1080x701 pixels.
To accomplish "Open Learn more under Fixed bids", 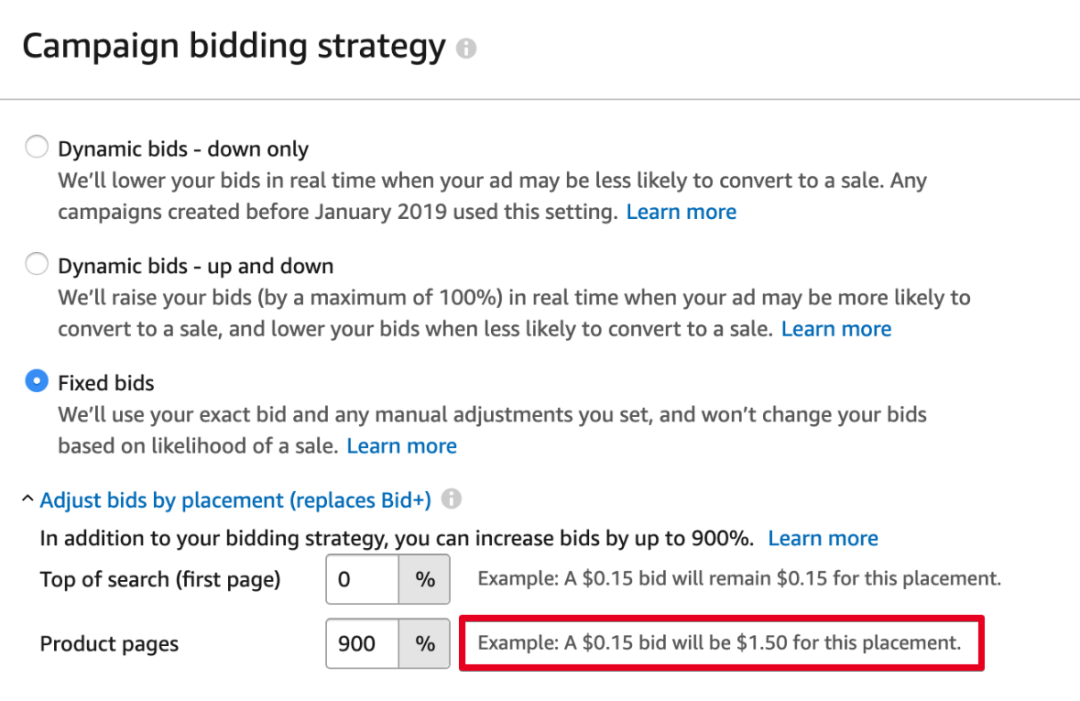I will point(402,446).
